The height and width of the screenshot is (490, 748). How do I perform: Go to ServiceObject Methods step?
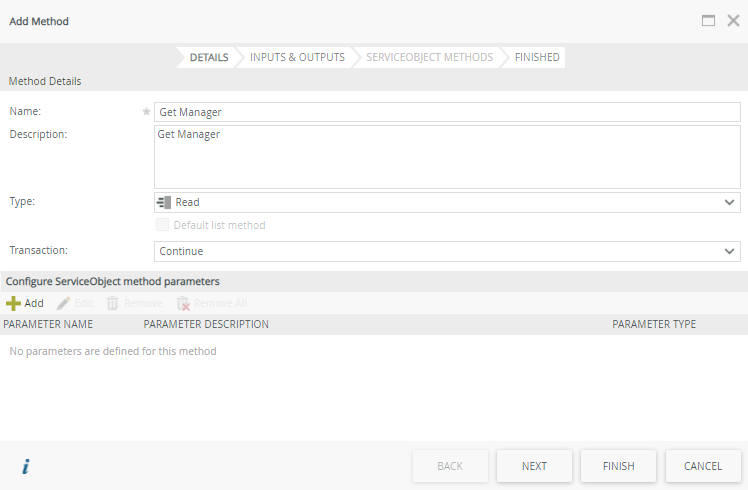429,57
